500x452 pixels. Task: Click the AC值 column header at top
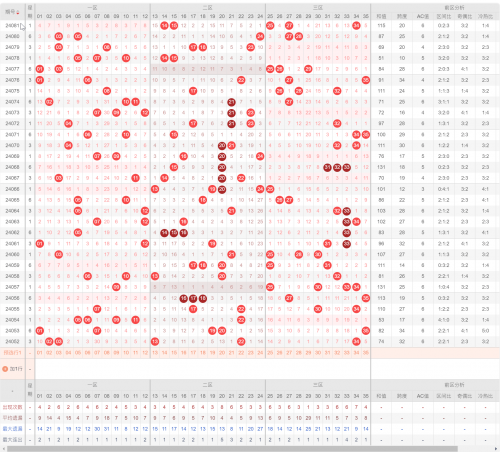pyautogui.click(x=423, y=16)
